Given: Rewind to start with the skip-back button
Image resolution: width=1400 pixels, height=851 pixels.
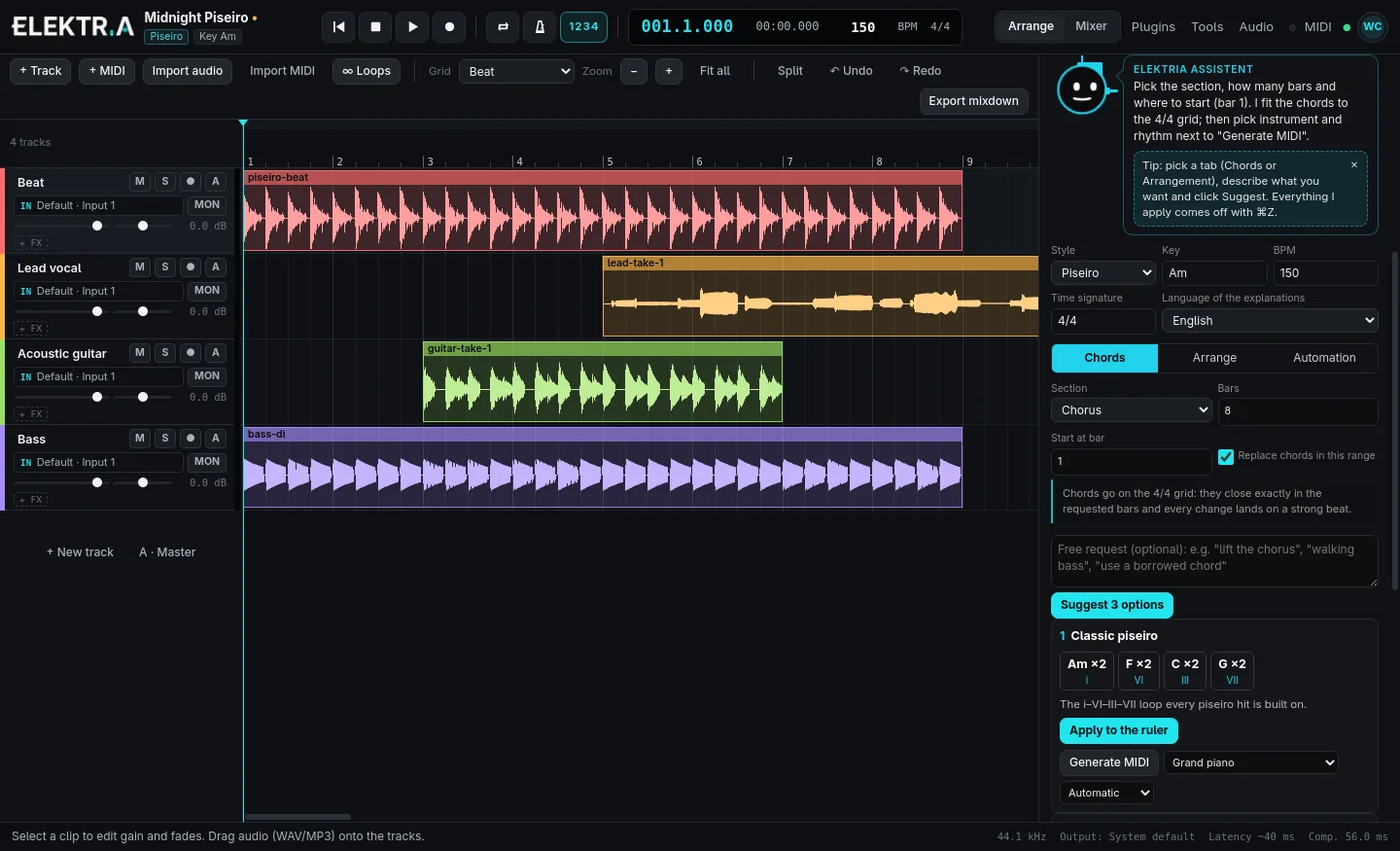Looking at the screenshot, I should click(338, 27).
